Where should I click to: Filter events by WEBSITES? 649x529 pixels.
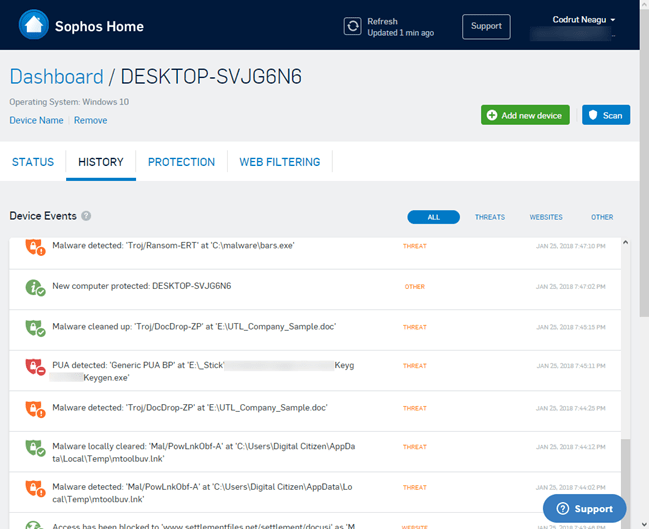(x=545, y=217)
